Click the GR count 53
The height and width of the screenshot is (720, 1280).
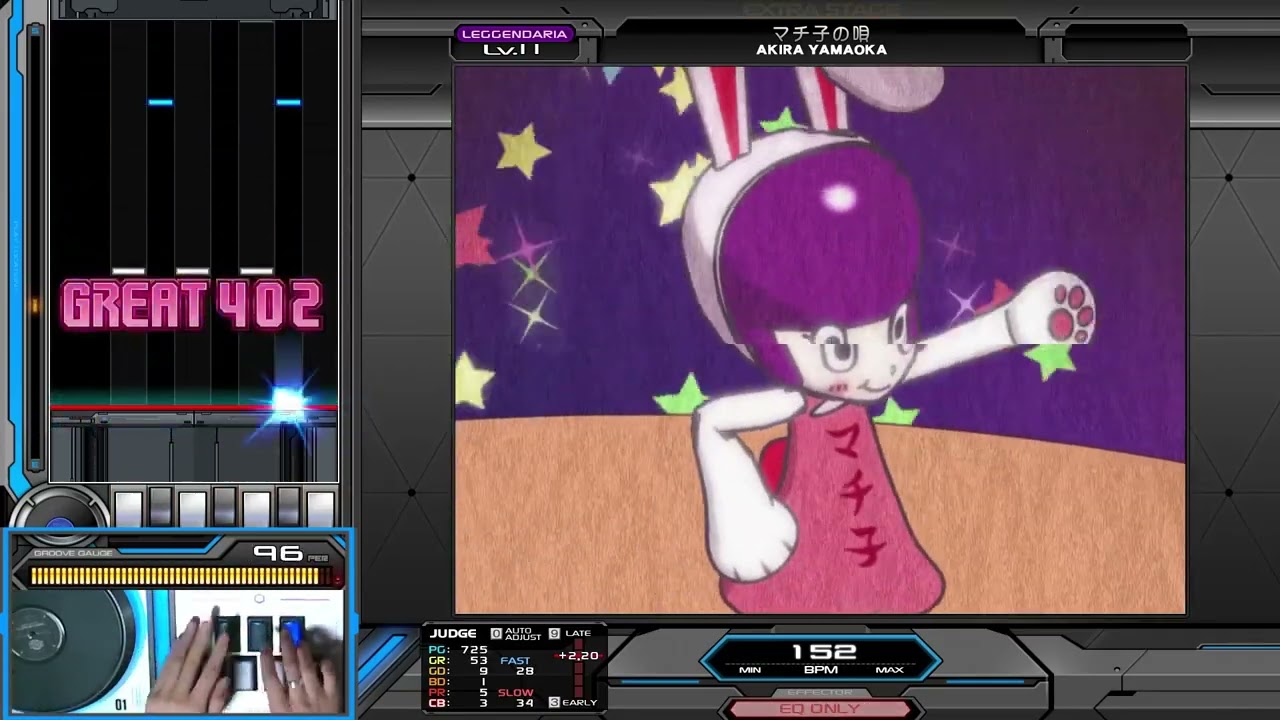click(479, 660)
